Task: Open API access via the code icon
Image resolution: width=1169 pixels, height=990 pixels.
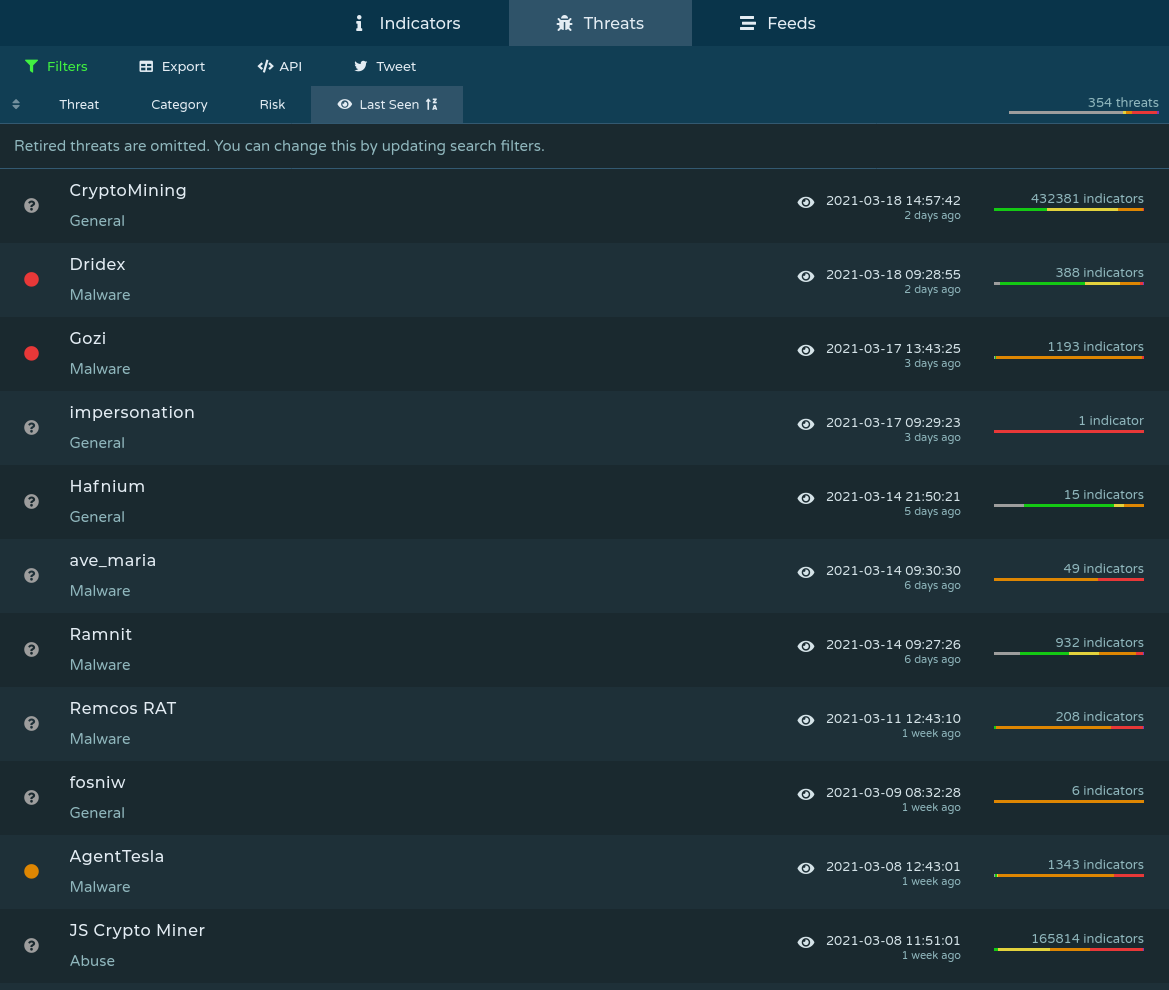Action: pos(265,66)
